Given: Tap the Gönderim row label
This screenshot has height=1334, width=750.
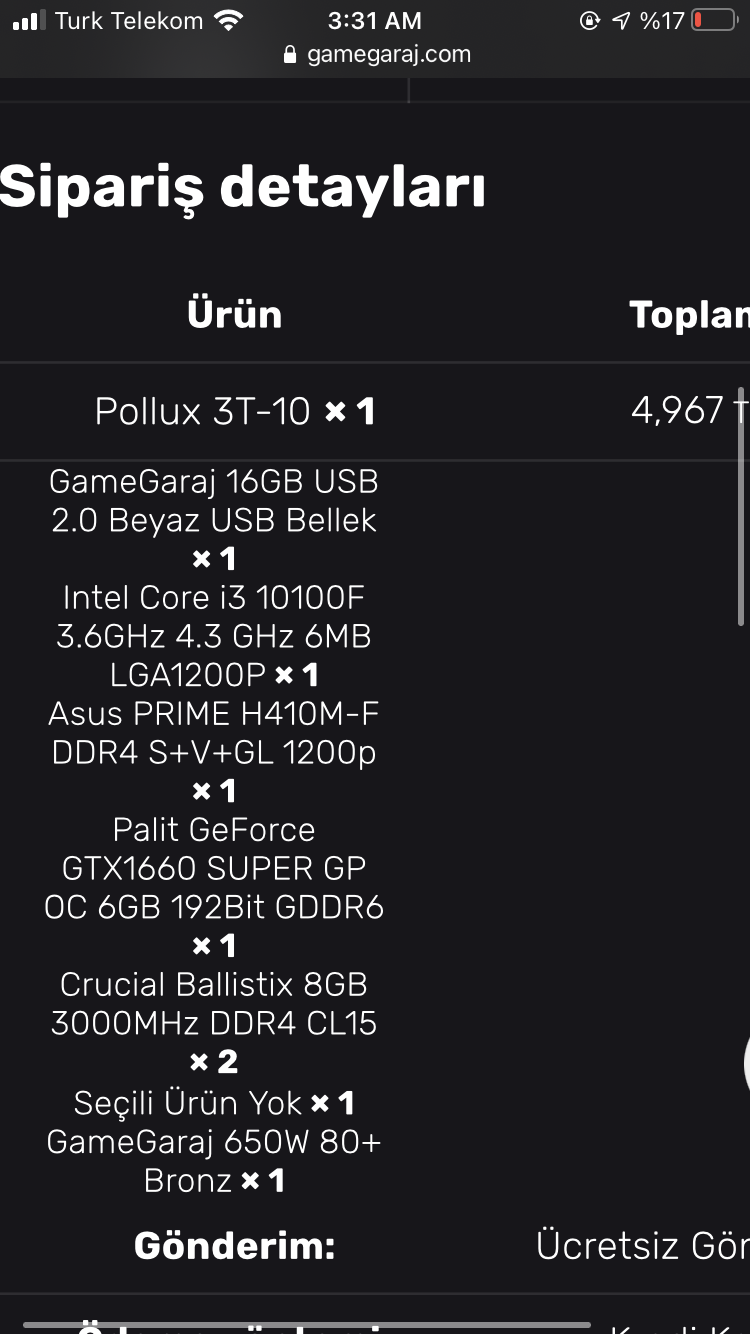Looking at the screenshot, I should point(234,1245).
